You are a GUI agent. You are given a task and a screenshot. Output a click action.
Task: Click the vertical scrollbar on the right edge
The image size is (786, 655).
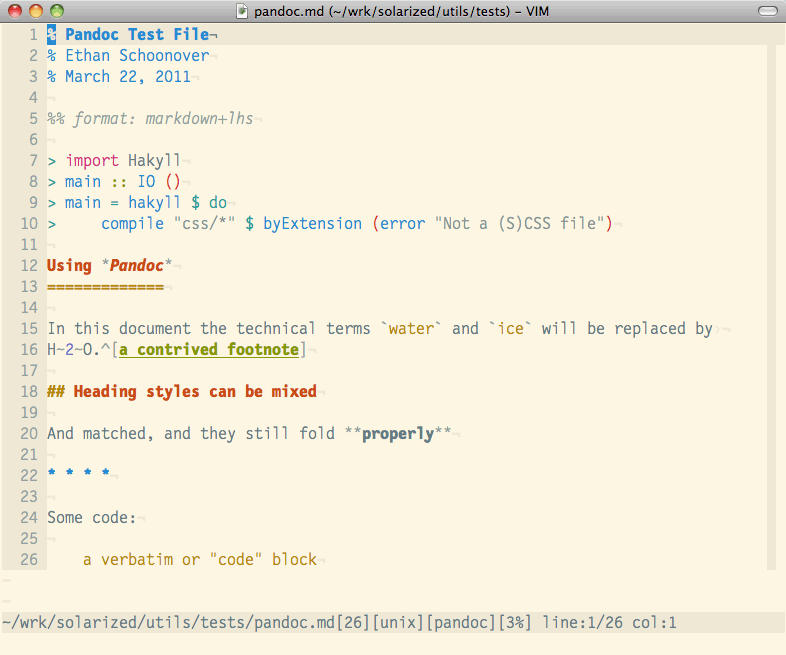point(770,300)
